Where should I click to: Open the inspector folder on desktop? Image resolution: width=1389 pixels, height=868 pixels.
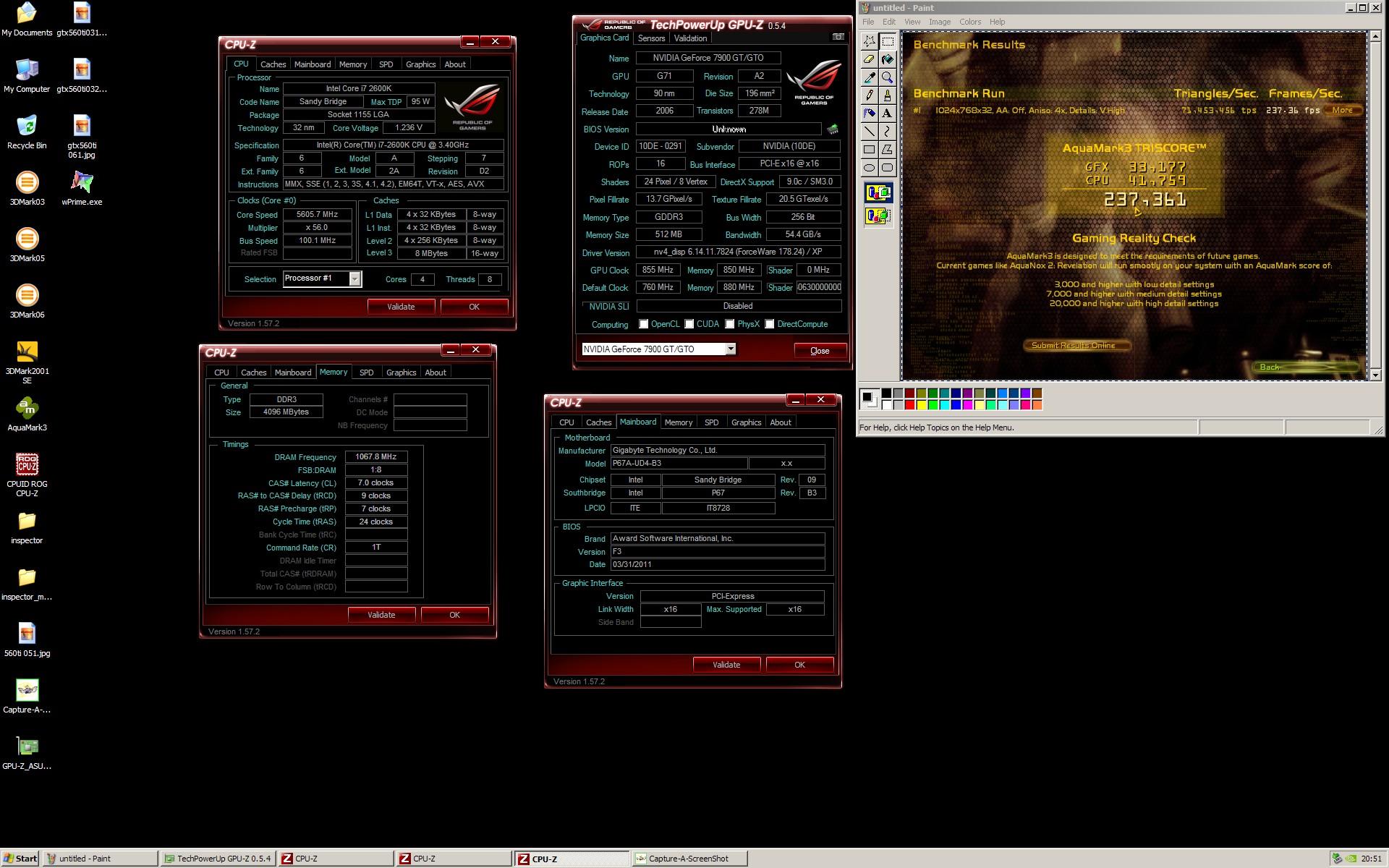[27, 528]
